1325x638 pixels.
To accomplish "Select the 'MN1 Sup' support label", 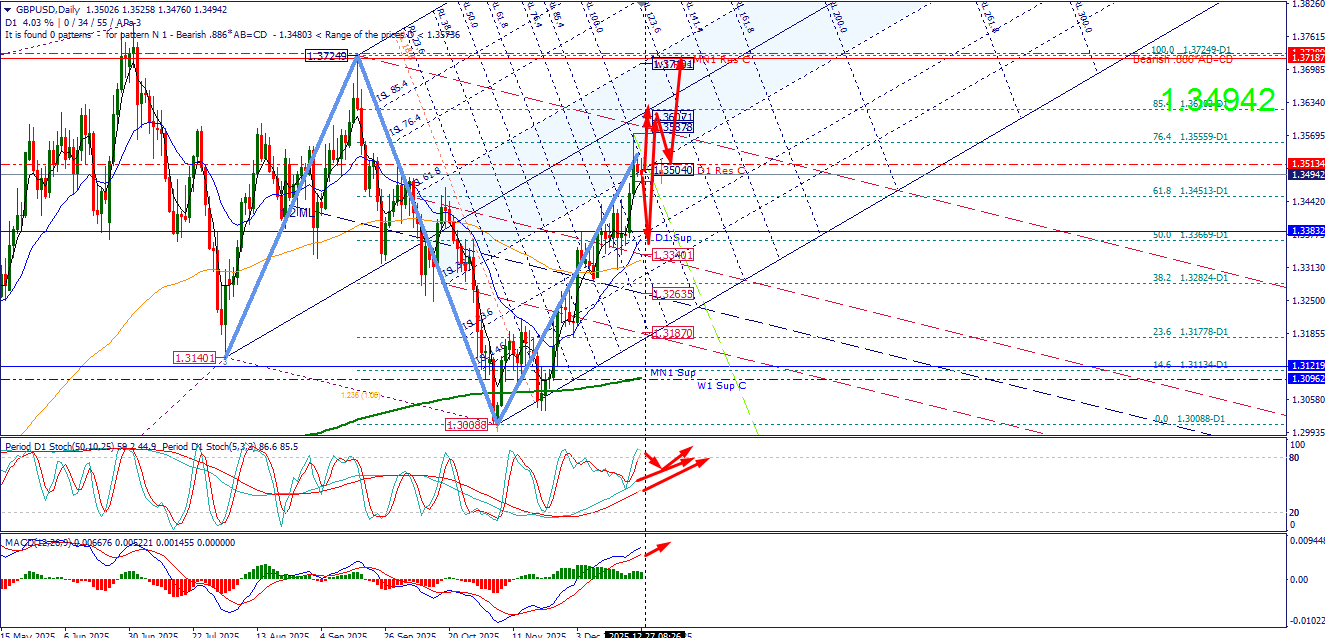I will 672,373.
